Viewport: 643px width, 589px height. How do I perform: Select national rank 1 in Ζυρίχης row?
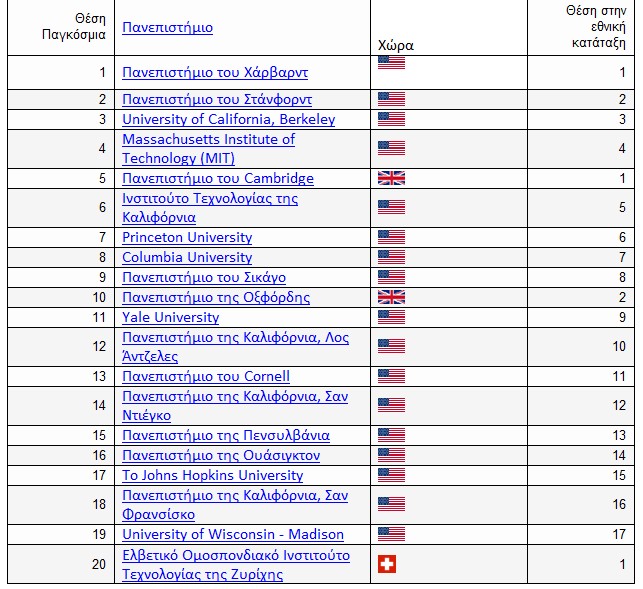581,564
